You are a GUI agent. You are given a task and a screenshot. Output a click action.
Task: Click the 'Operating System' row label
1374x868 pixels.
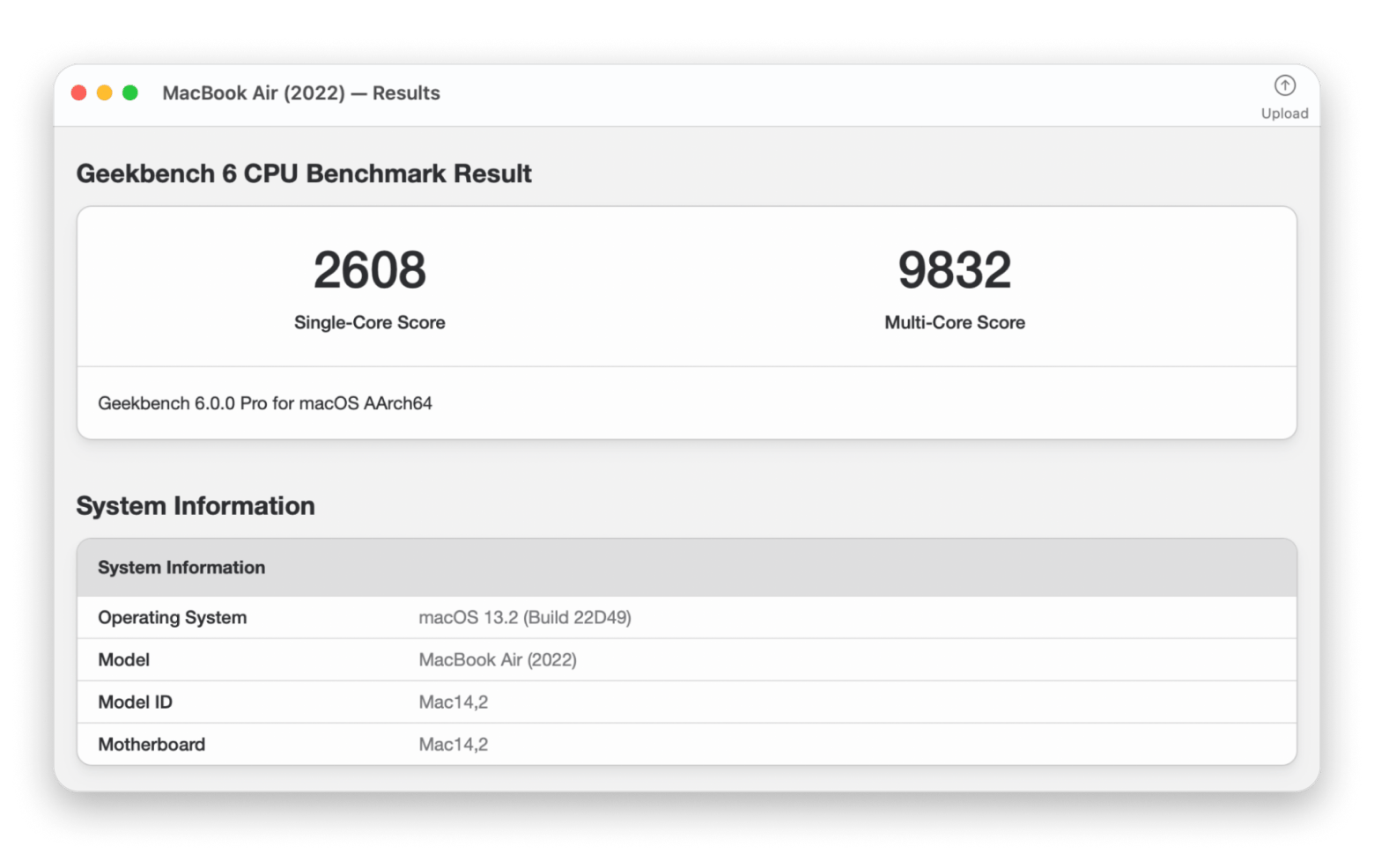click(173, 618)
